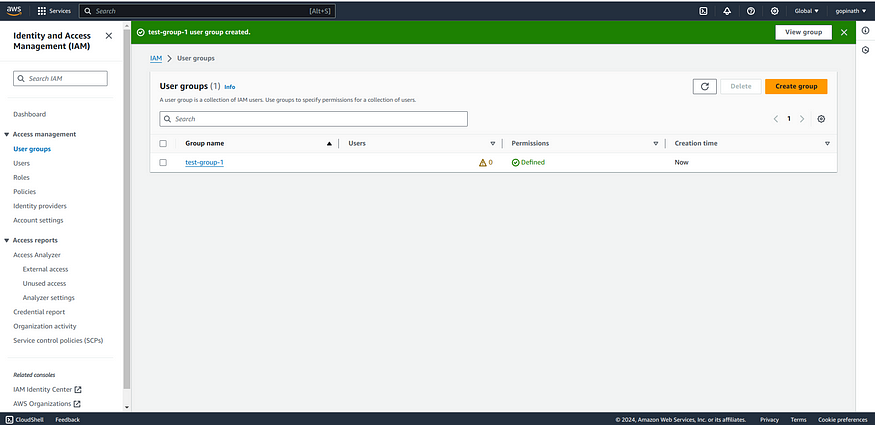
Task: Refresh the user groups list
Action: tap(705, 86)
